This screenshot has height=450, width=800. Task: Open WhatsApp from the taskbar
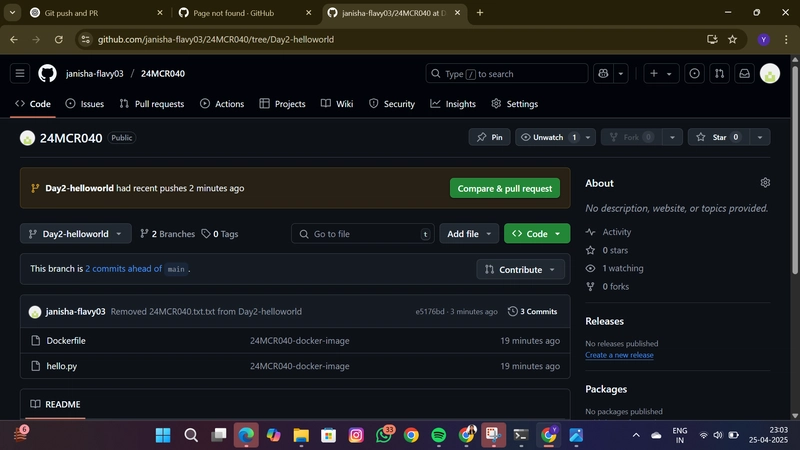click(x=384, y=435)
